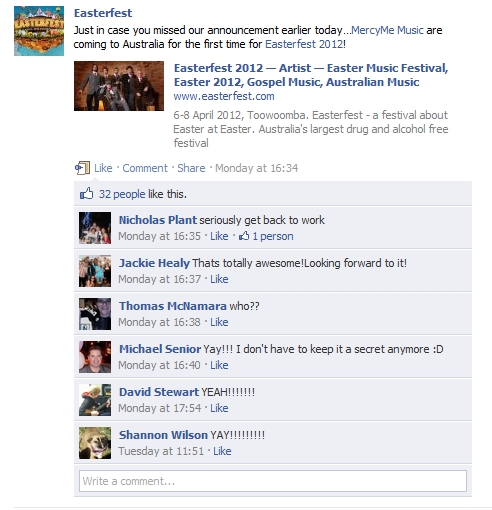Open Thomas McNamara's avatar
Image resolution: width=492 pixels, height=510 pixels.
pyautogui.click(x=95, y=314)
